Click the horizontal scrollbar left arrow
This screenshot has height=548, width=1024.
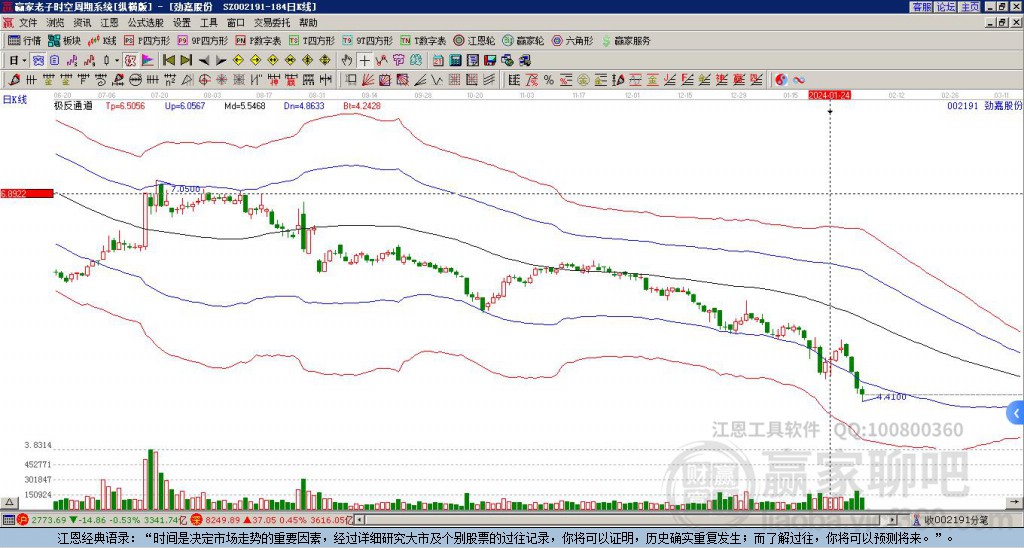pos(359,520)
